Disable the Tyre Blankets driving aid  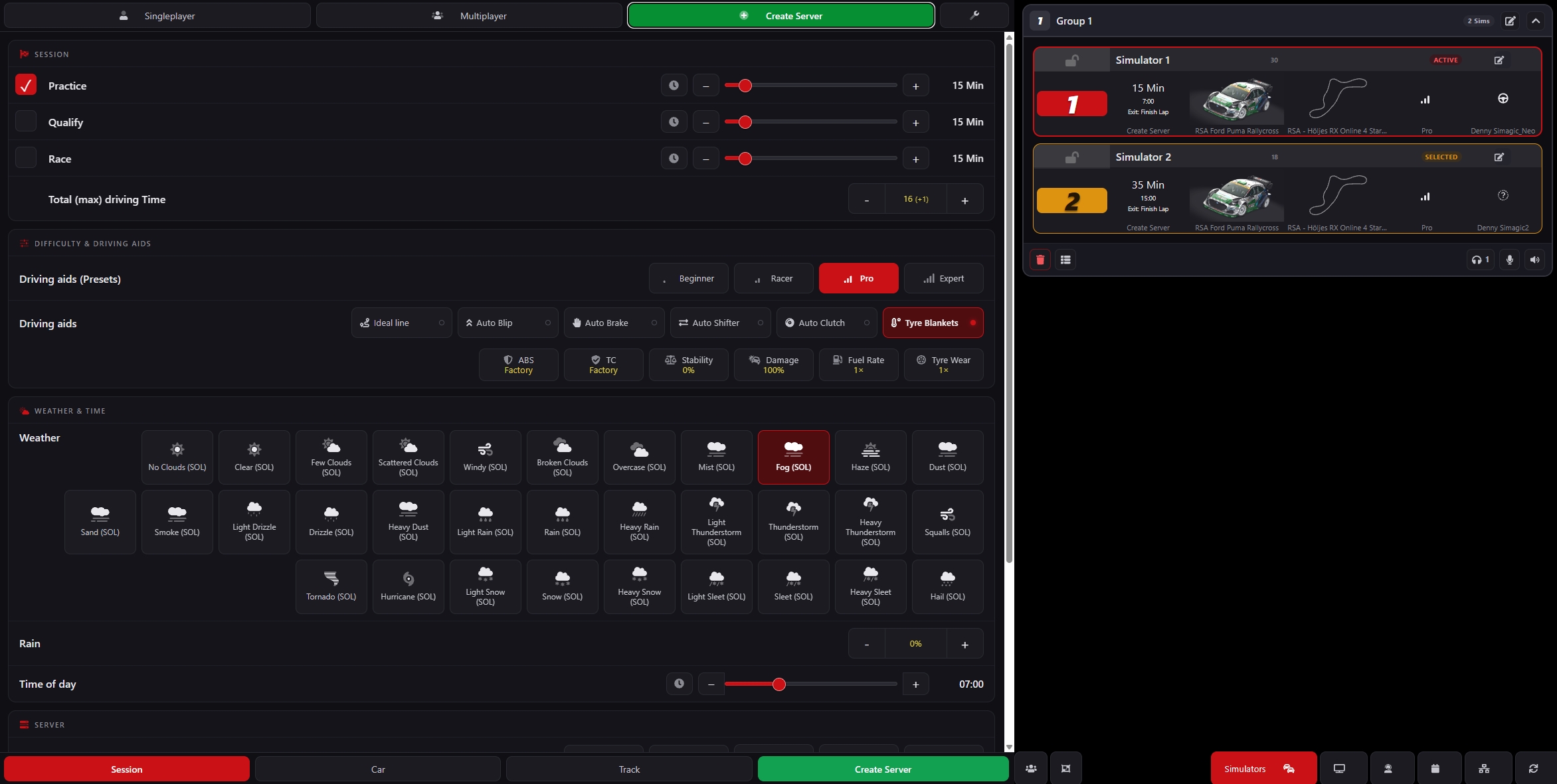pyautogui.click(x=933, y=323)
